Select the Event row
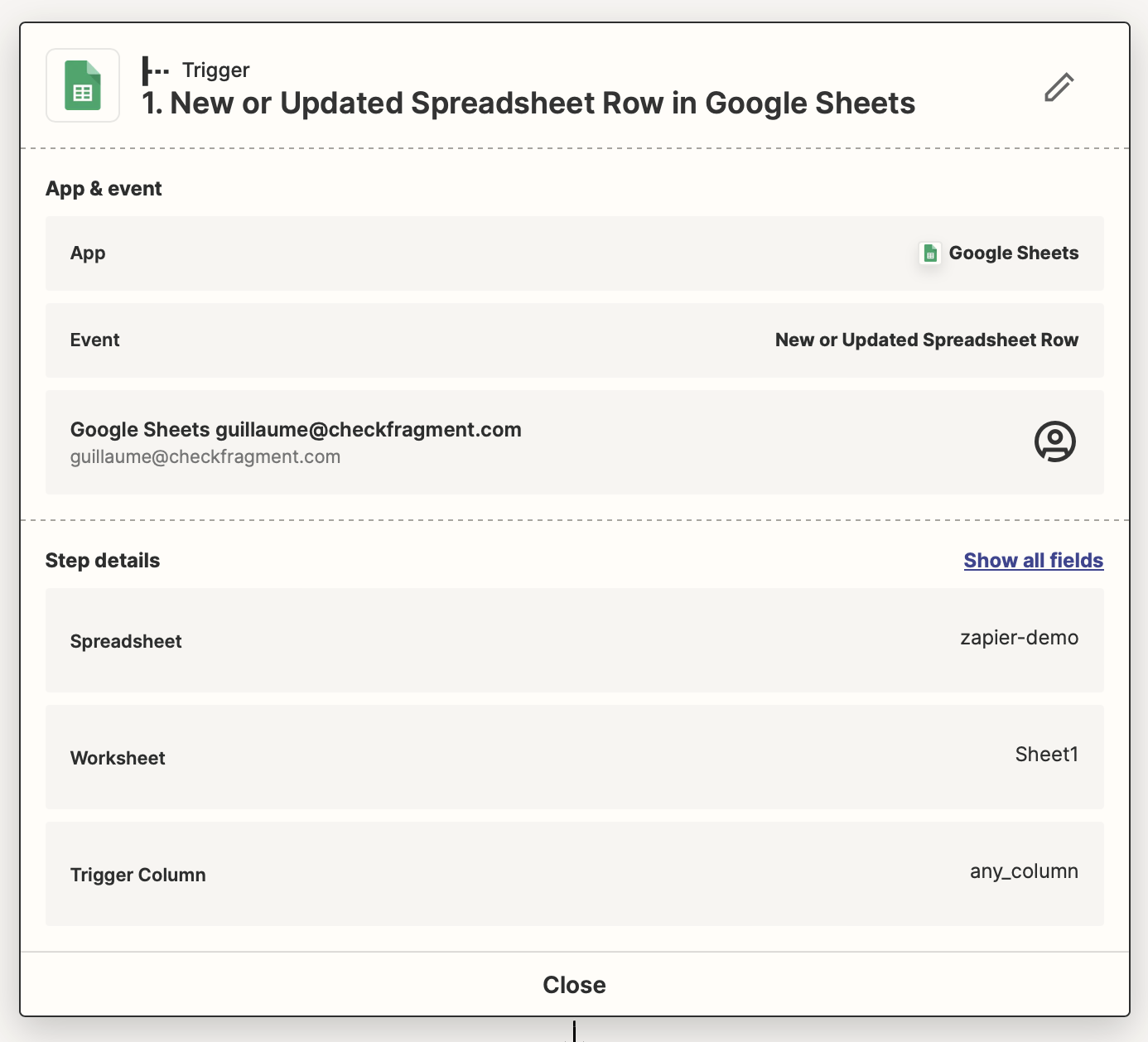Viewport: 1148px width, 1042px height. pyautogui.click(x=575, y=340)
